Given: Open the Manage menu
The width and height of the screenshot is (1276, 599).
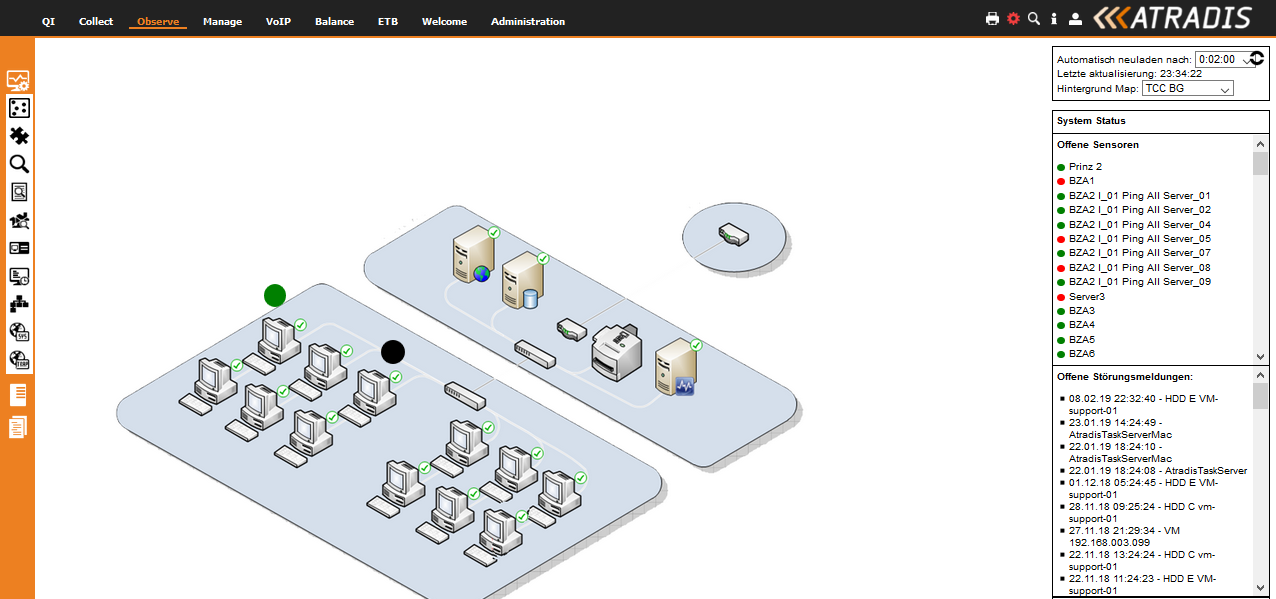Looking at the screenshot, I should click(222, 21).
